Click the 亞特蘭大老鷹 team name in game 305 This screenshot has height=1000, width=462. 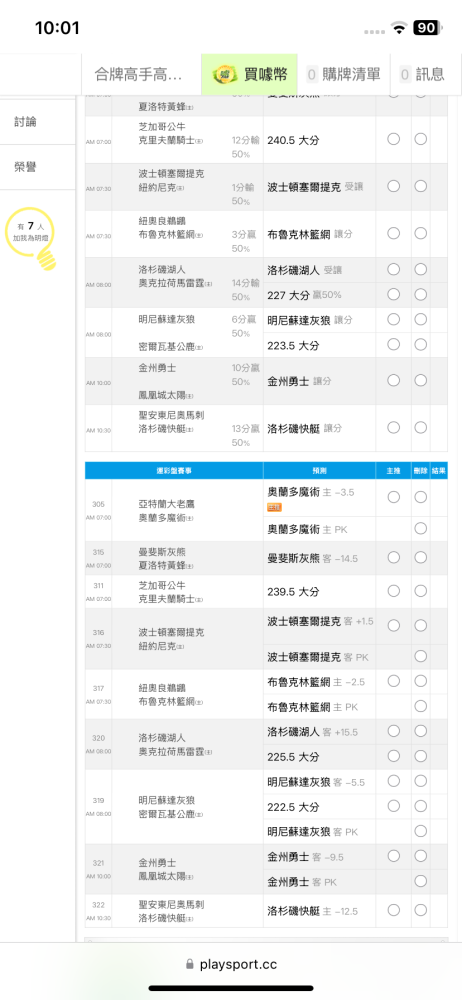point(169,503)
